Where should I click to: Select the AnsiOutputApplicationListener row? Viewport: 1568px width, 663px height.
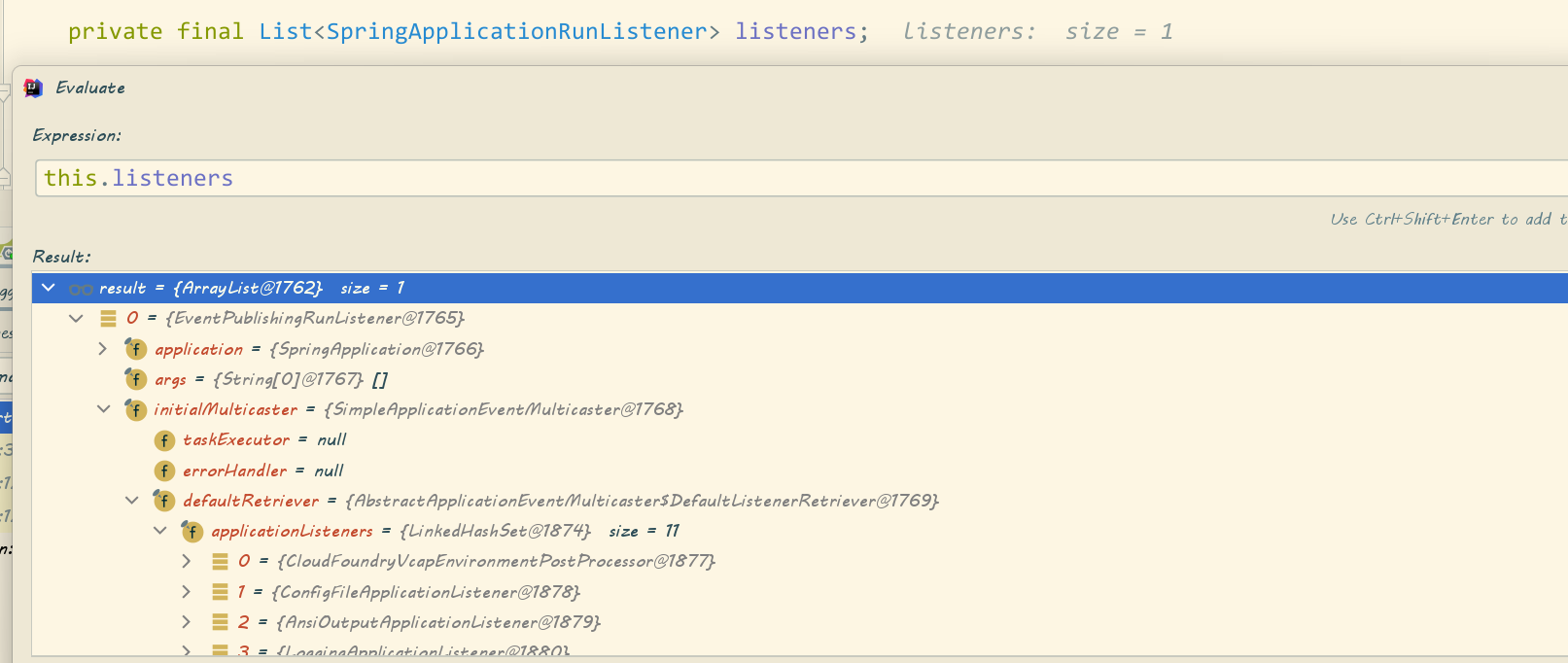click(x=437, y=622)
